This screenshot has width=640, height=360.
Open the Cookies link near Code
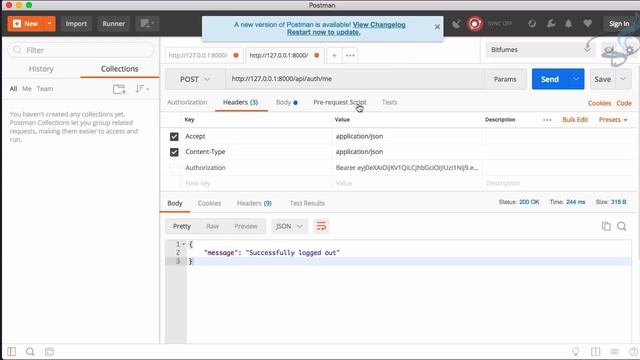(600, 103)
